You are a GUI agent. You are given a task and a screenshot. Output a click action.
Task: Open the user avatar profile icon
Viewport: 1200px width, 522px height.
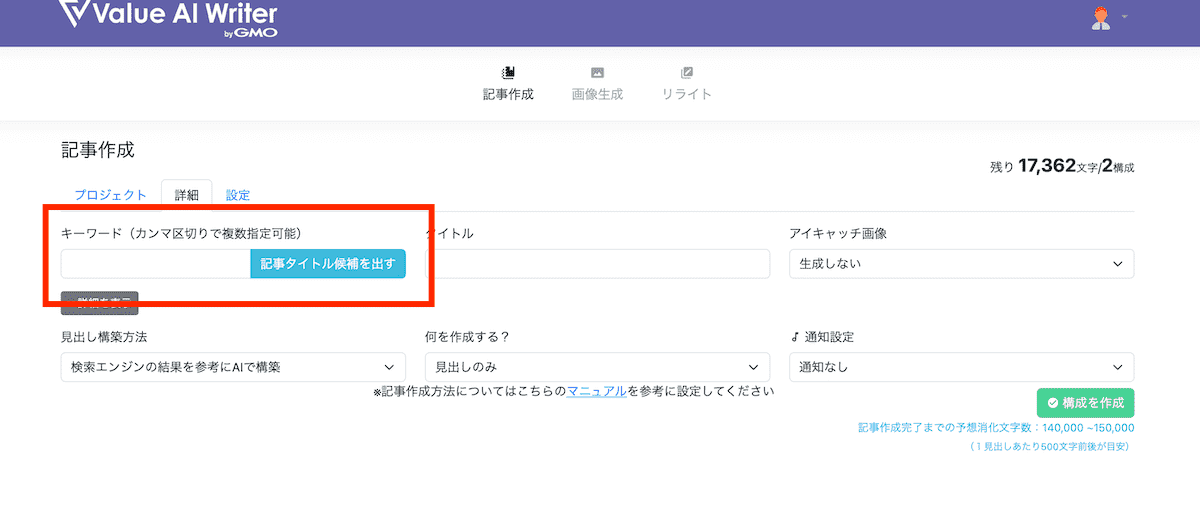click(x=1100, y=18)
